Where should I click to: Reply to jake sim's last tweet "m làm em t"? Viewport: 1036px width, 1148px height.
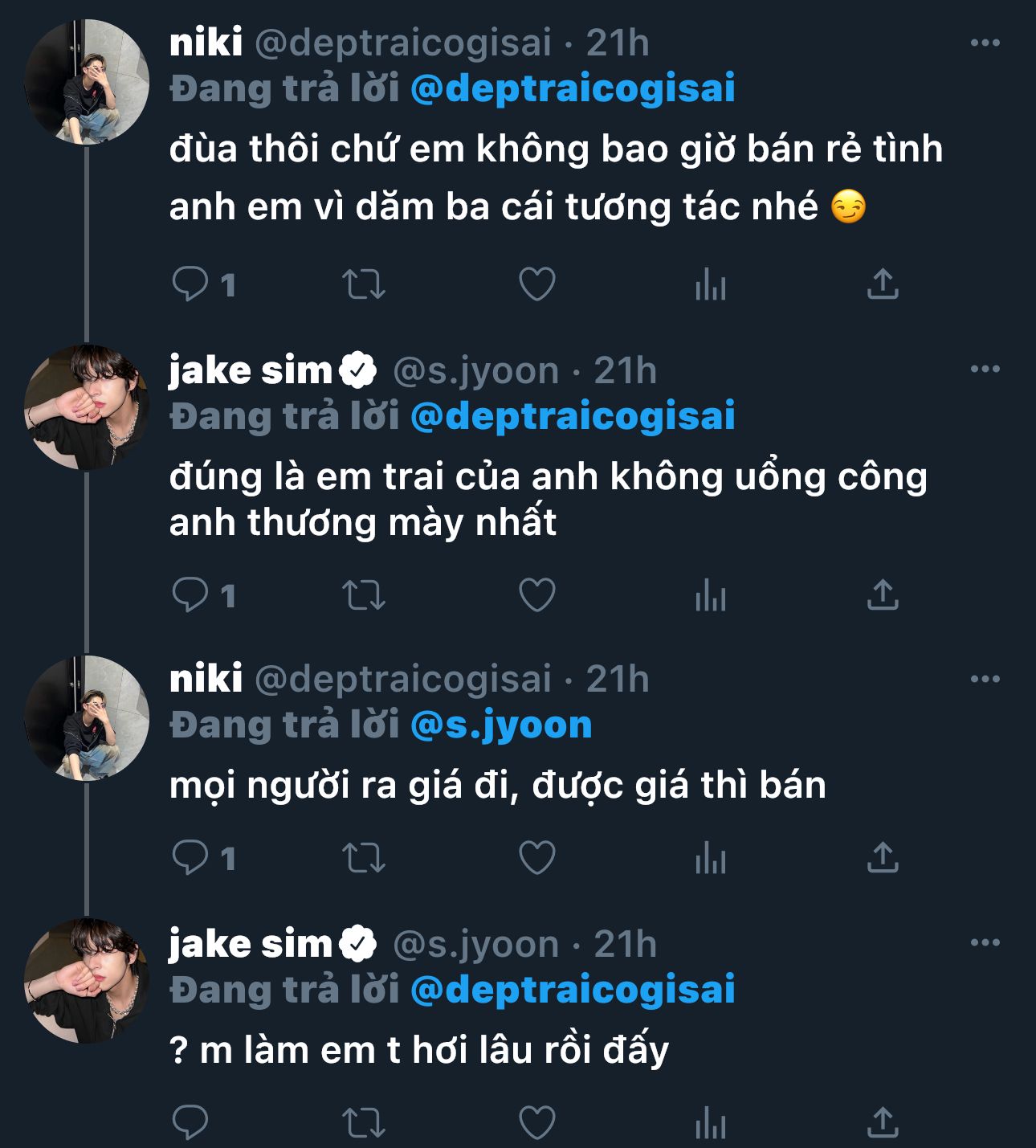(190, 1122)
